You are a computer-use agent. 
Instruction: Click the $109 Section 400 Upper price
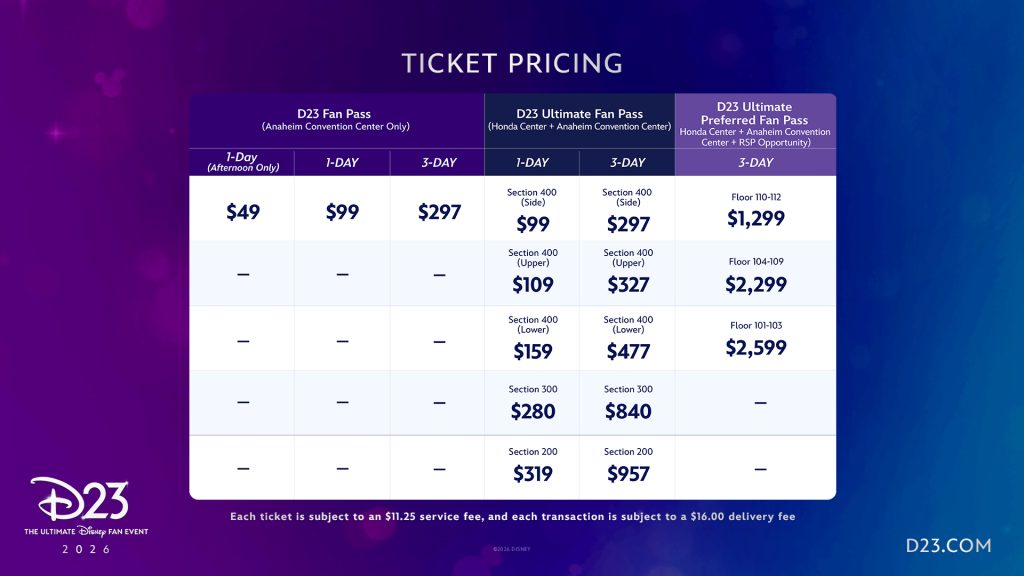pyautogui.click(x=532, y=285)
